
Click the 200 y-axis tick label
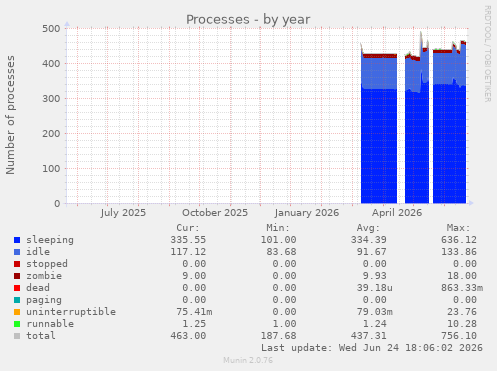pyautogui.click(x=51, y=134)
